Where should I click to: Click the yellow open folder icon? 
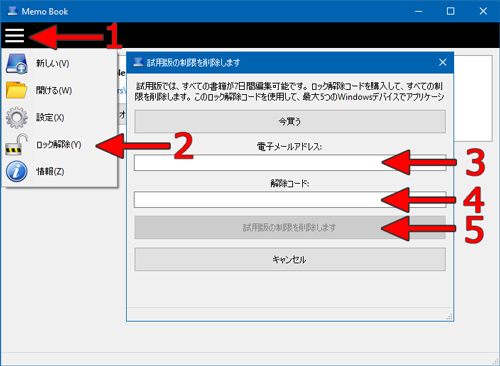click(16, 90)
